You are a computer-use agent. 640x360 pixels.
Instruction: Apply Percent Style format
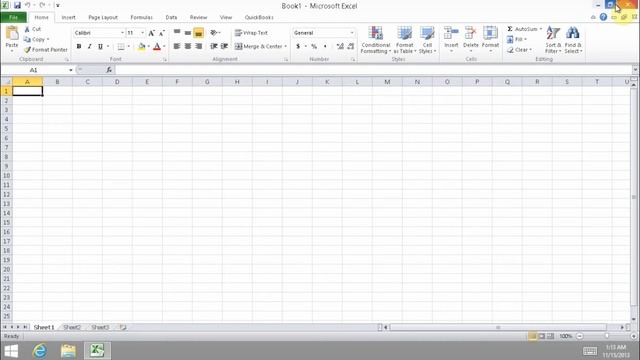(314, 47)
